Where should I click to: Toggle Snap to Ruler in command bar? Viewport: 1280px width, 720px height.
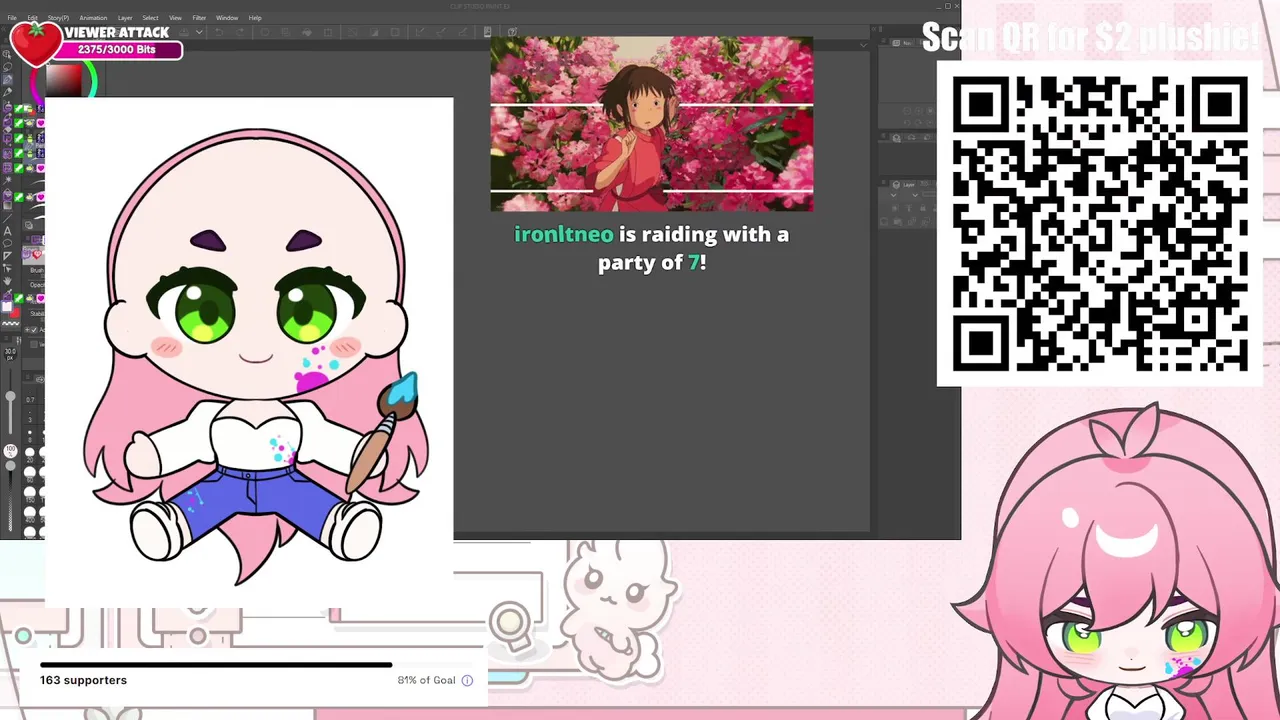tap(420, 32)
